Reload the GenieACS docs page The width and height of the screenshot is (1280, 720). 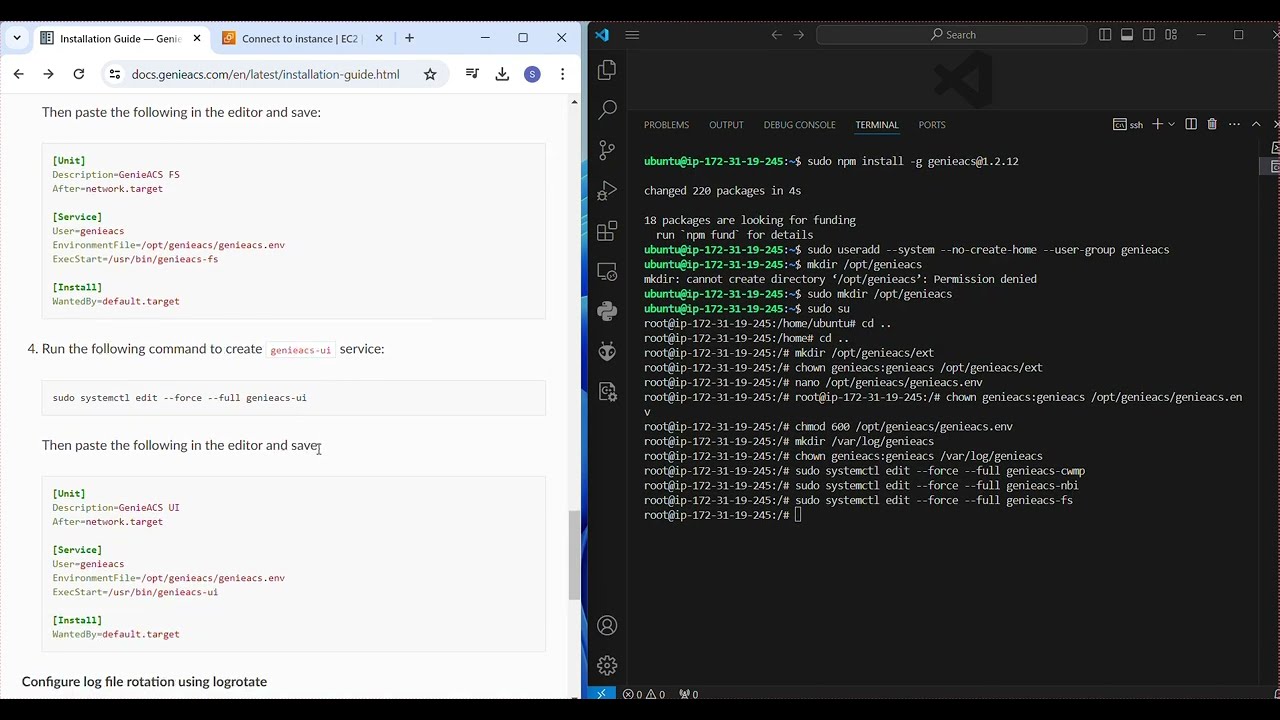[x=79, y=74]
